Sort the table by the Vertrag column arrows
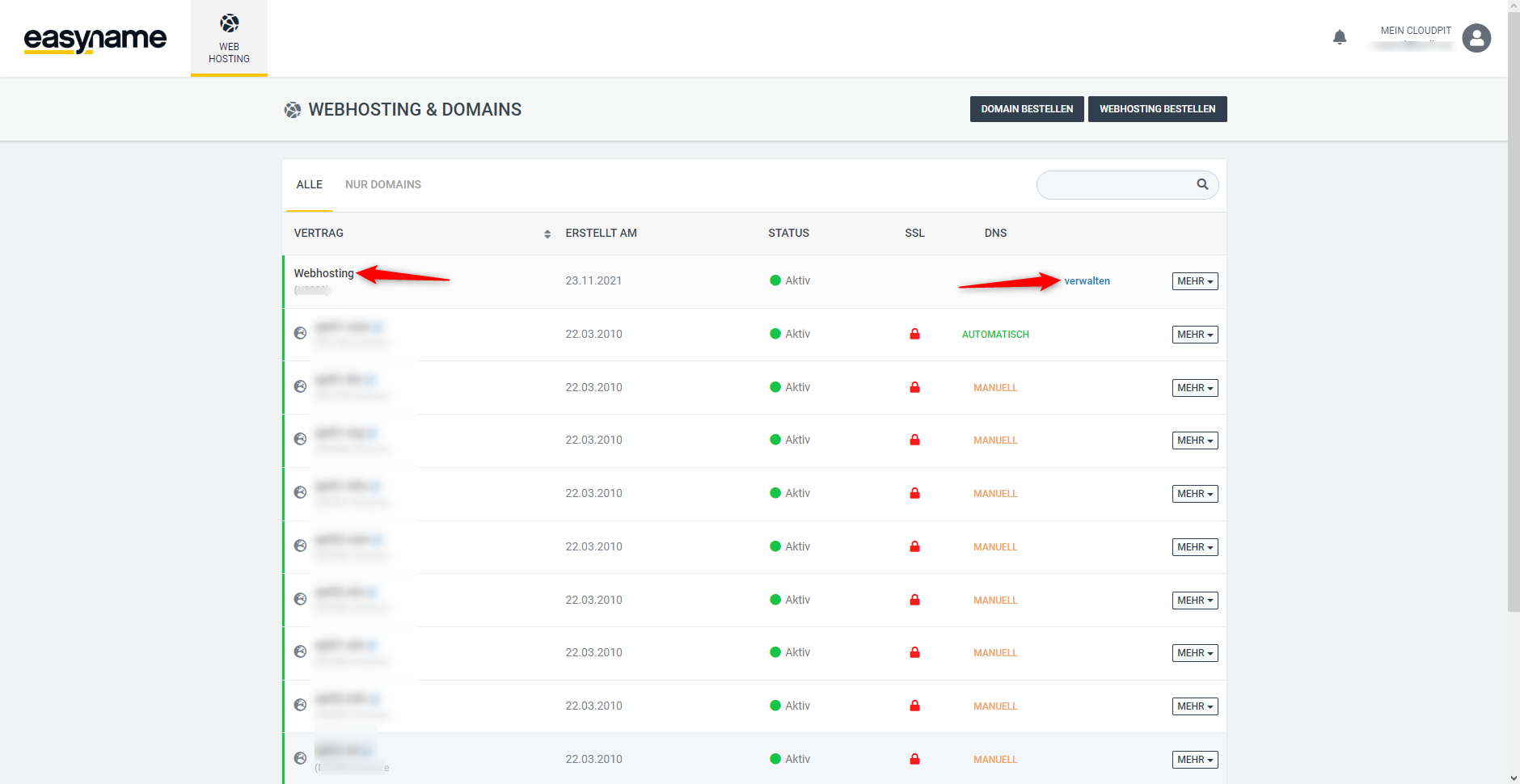Viewport: 1520px width, 784px height. 547,234
